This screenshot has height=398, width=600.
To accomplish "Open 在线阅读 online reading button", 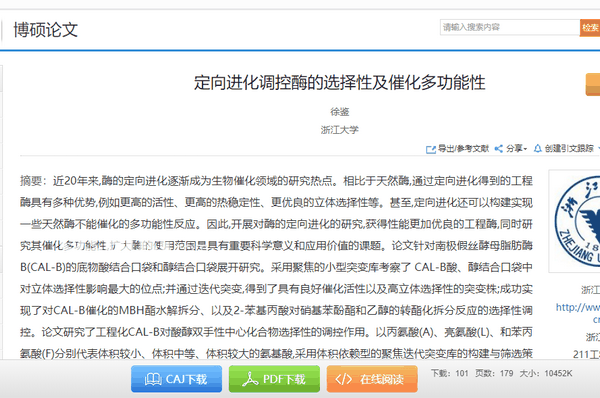I will tap(372, 379).
